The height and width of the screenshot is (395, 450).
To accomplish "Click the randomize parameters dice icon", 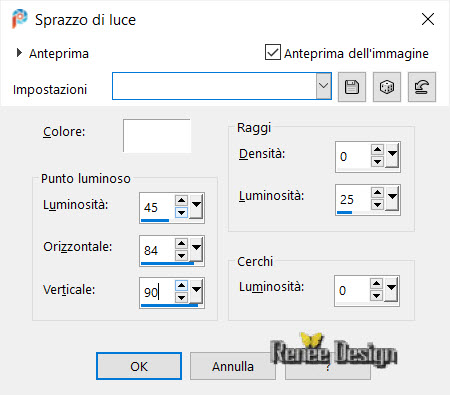I will pos(387,87).
